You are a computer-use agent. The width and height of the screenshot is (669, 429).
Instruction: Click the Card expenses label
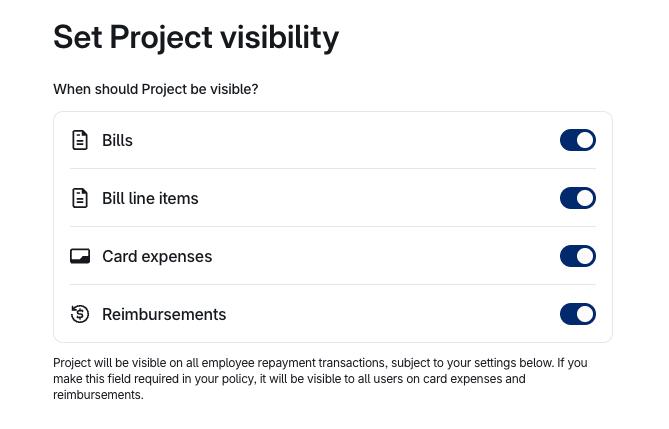[x=157, y=257]
